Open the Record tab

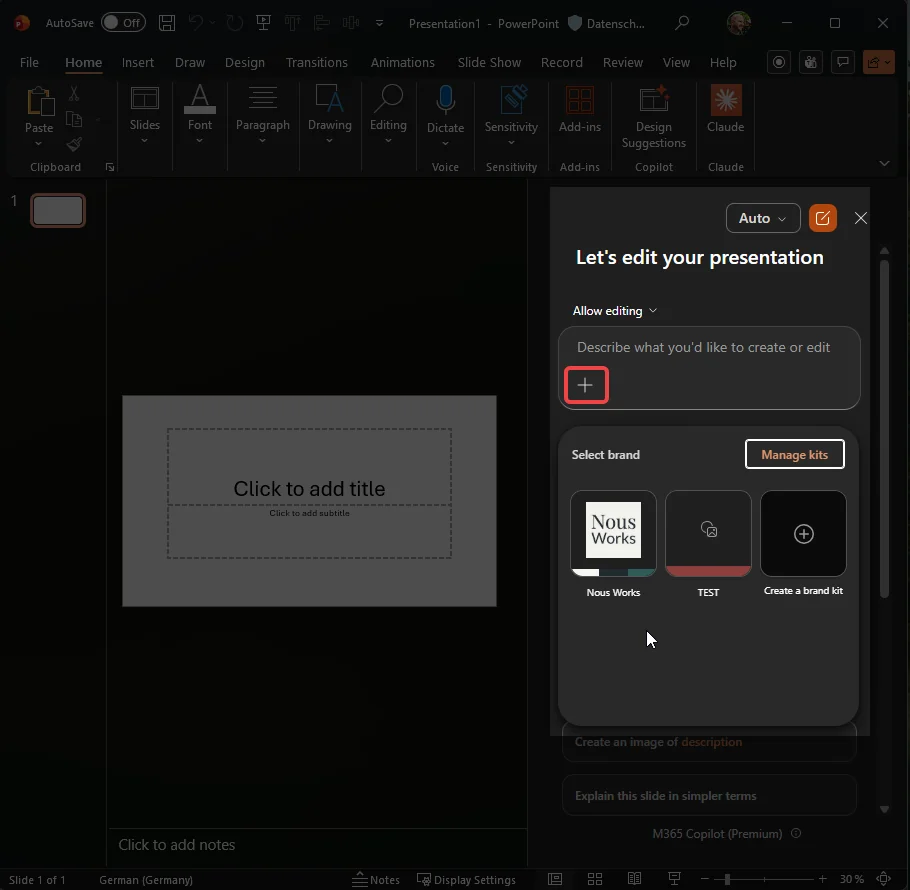[562, 62]
